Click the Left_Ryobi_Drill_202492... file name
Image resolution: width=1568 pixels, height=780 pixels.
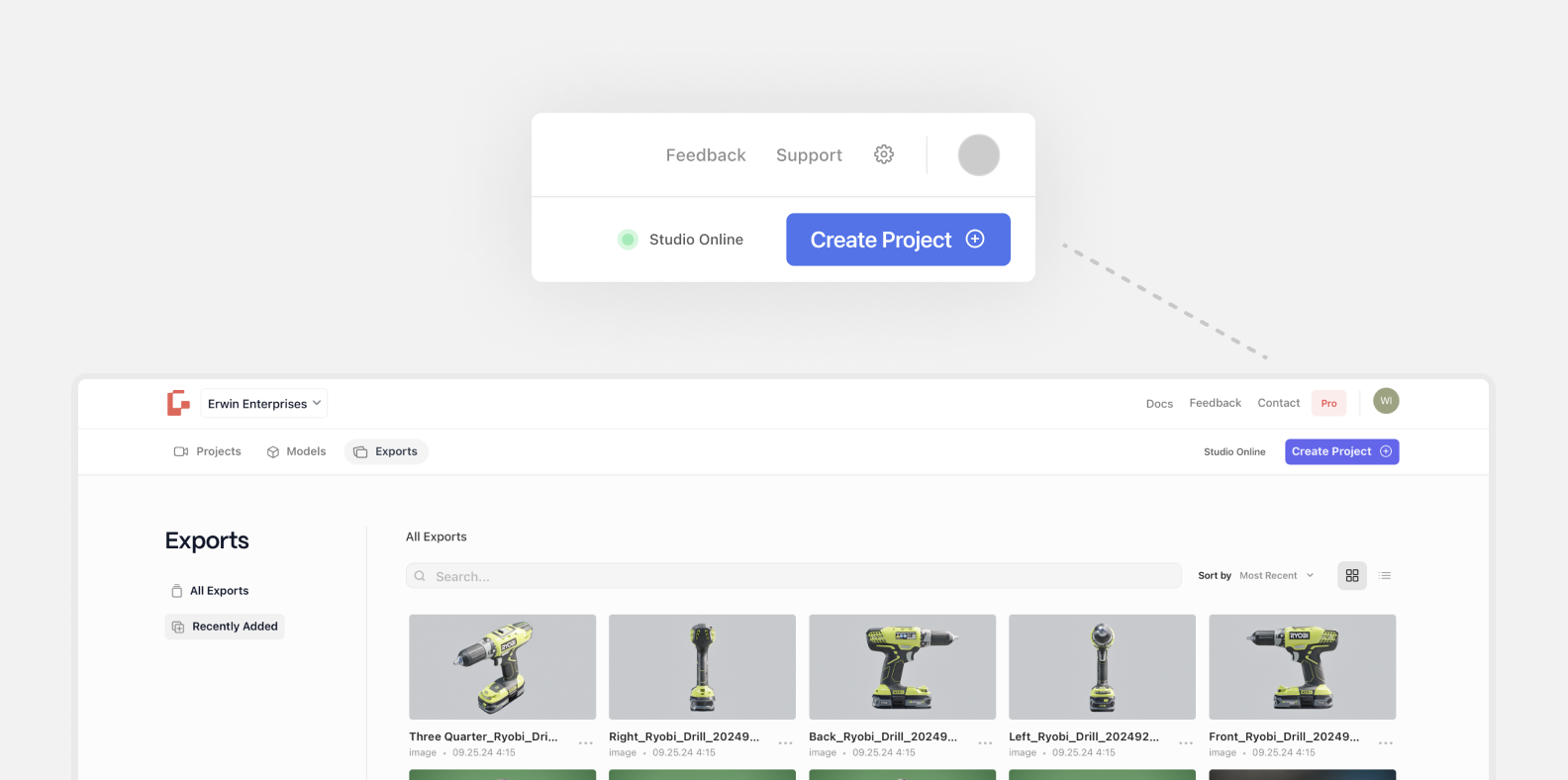tap(1084, 736)
